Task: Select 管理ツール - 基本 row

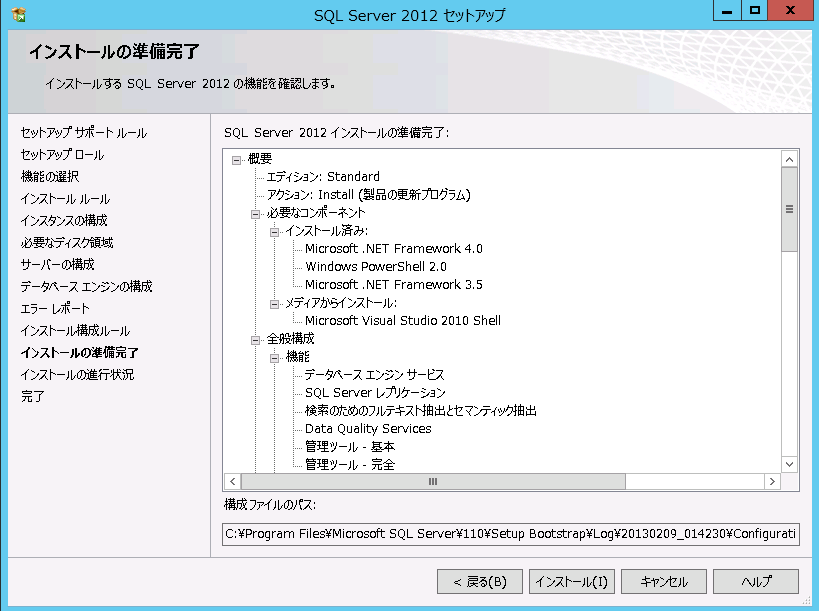Action: (x=350, y=447)
